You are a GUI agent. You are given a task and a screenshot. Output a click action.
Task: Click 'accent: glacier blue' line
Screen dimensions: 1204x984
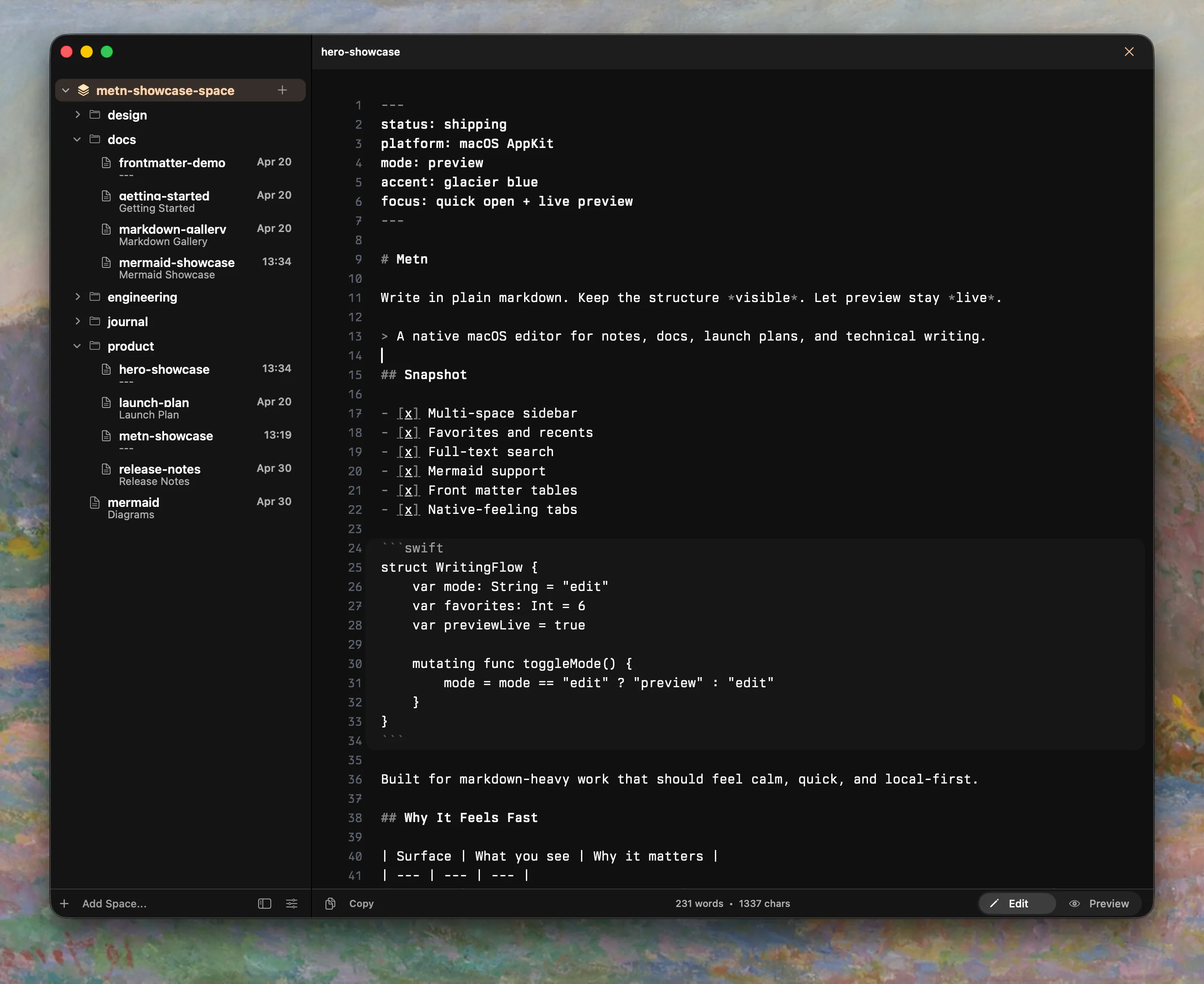(459, 182)
